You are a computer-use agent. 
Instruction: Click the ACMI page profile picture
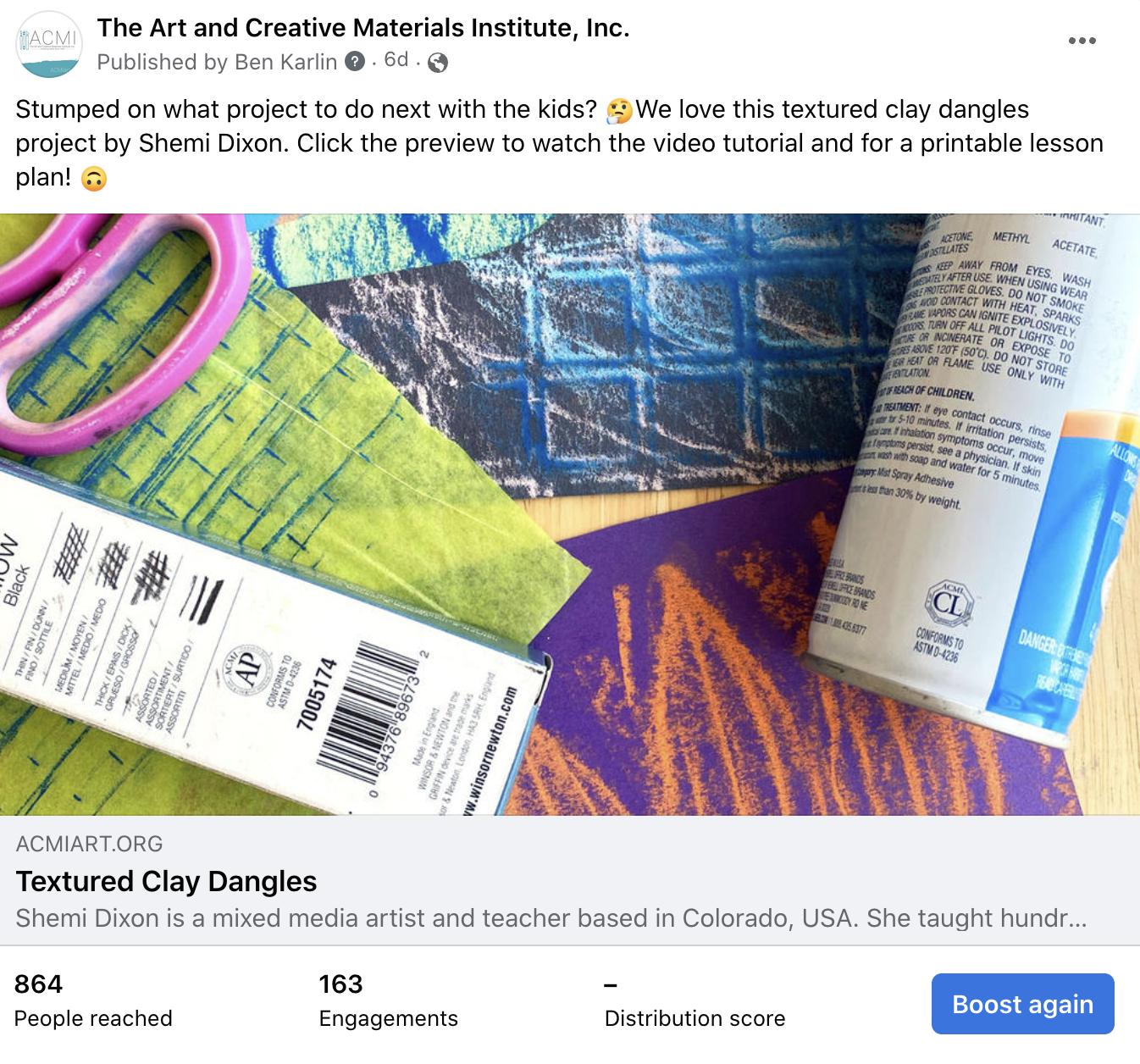(50, 44)
